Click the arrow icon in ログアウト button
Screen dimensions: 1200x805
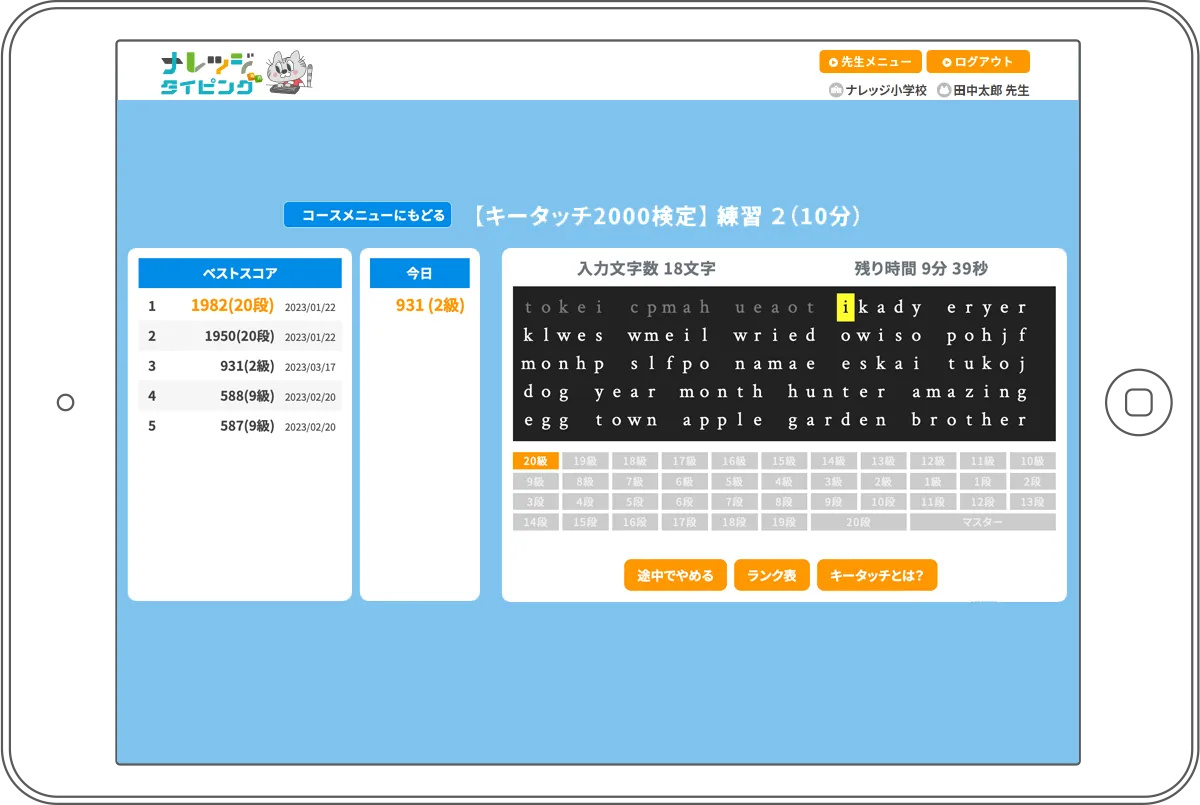946,62
